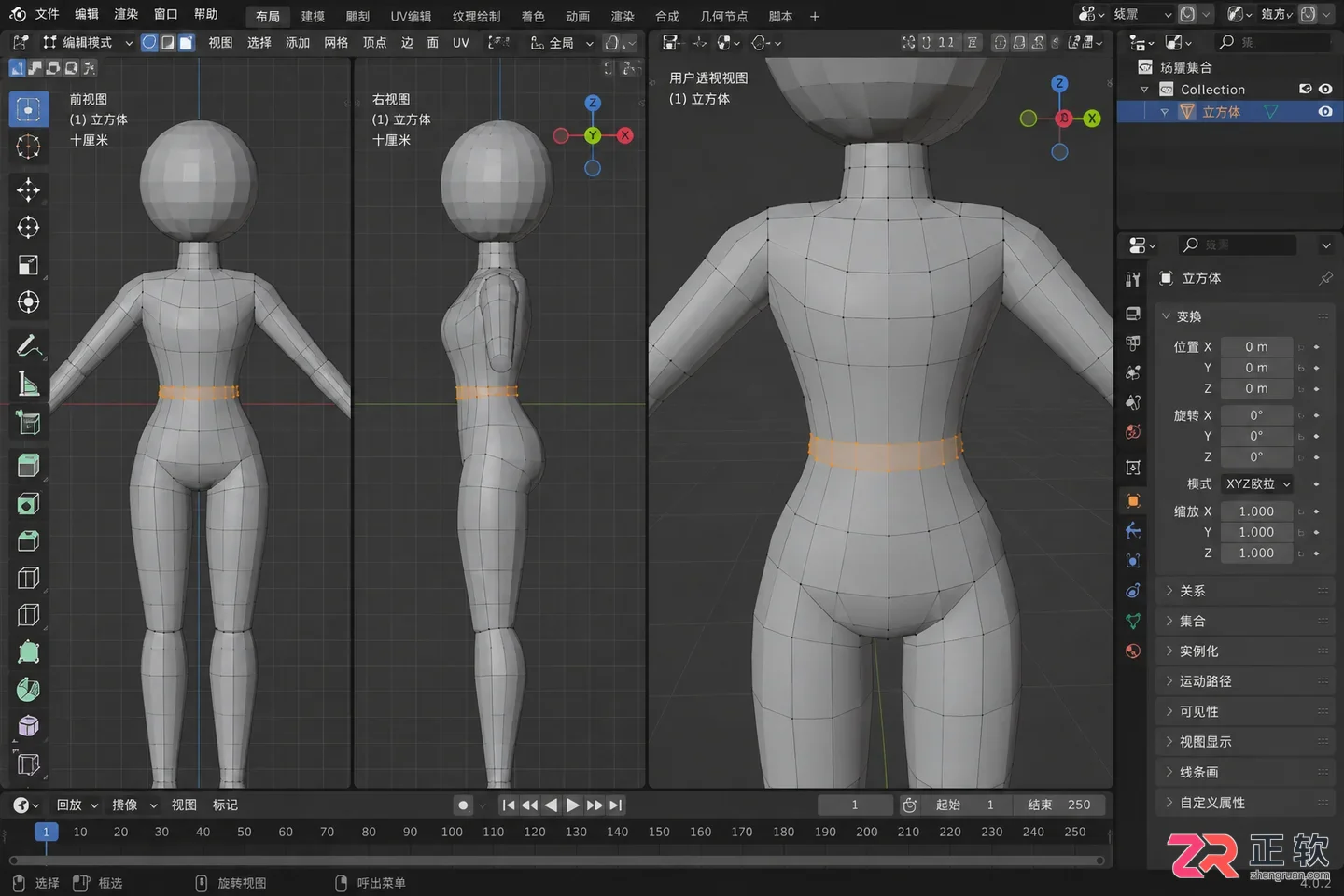Select the Spin tool
The image size is (1344, 896).
(x=28, y=690)
